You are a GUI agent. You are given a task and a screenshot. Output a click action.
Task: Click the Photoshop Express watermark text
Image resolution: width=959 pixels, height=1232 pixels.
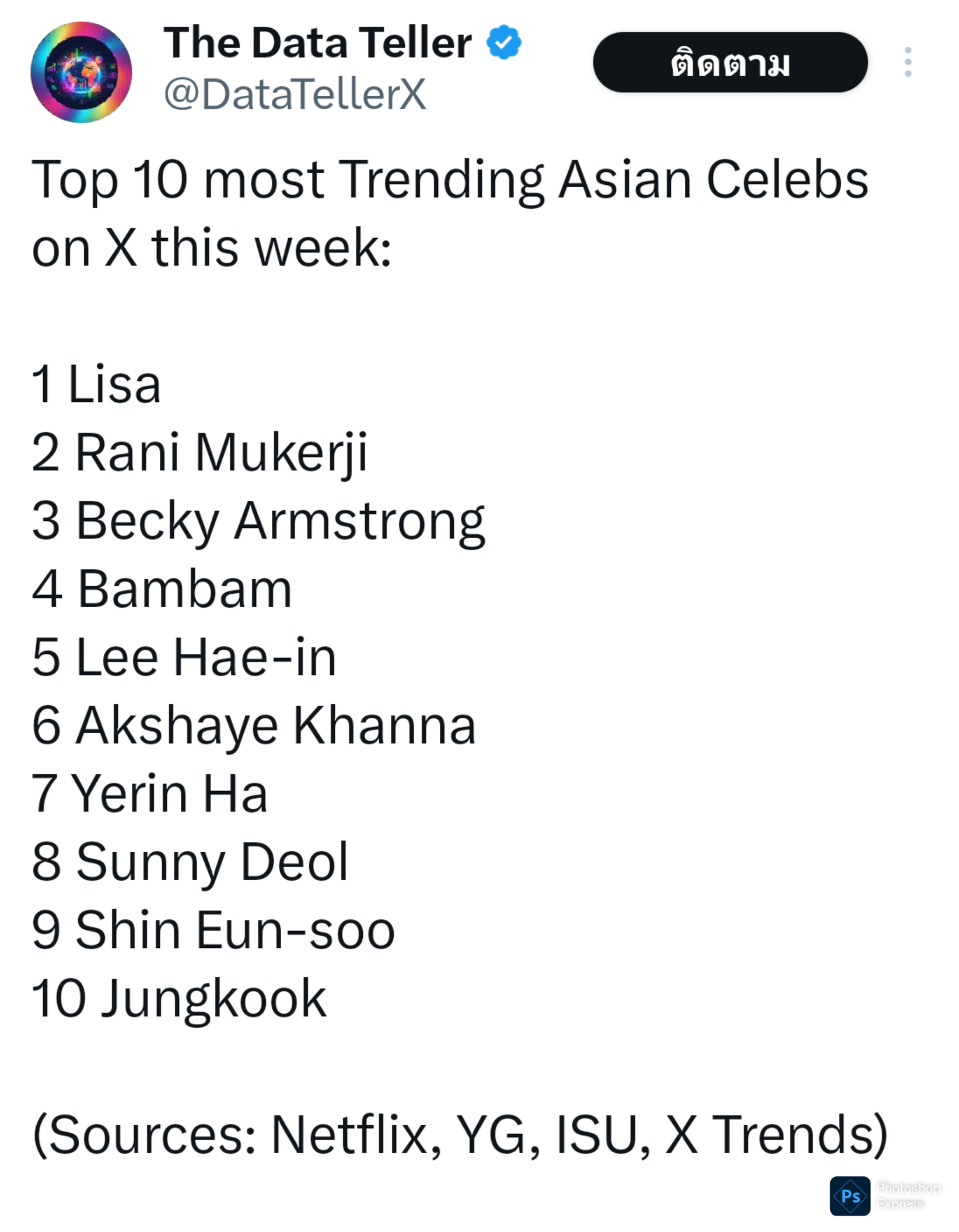908,1196
